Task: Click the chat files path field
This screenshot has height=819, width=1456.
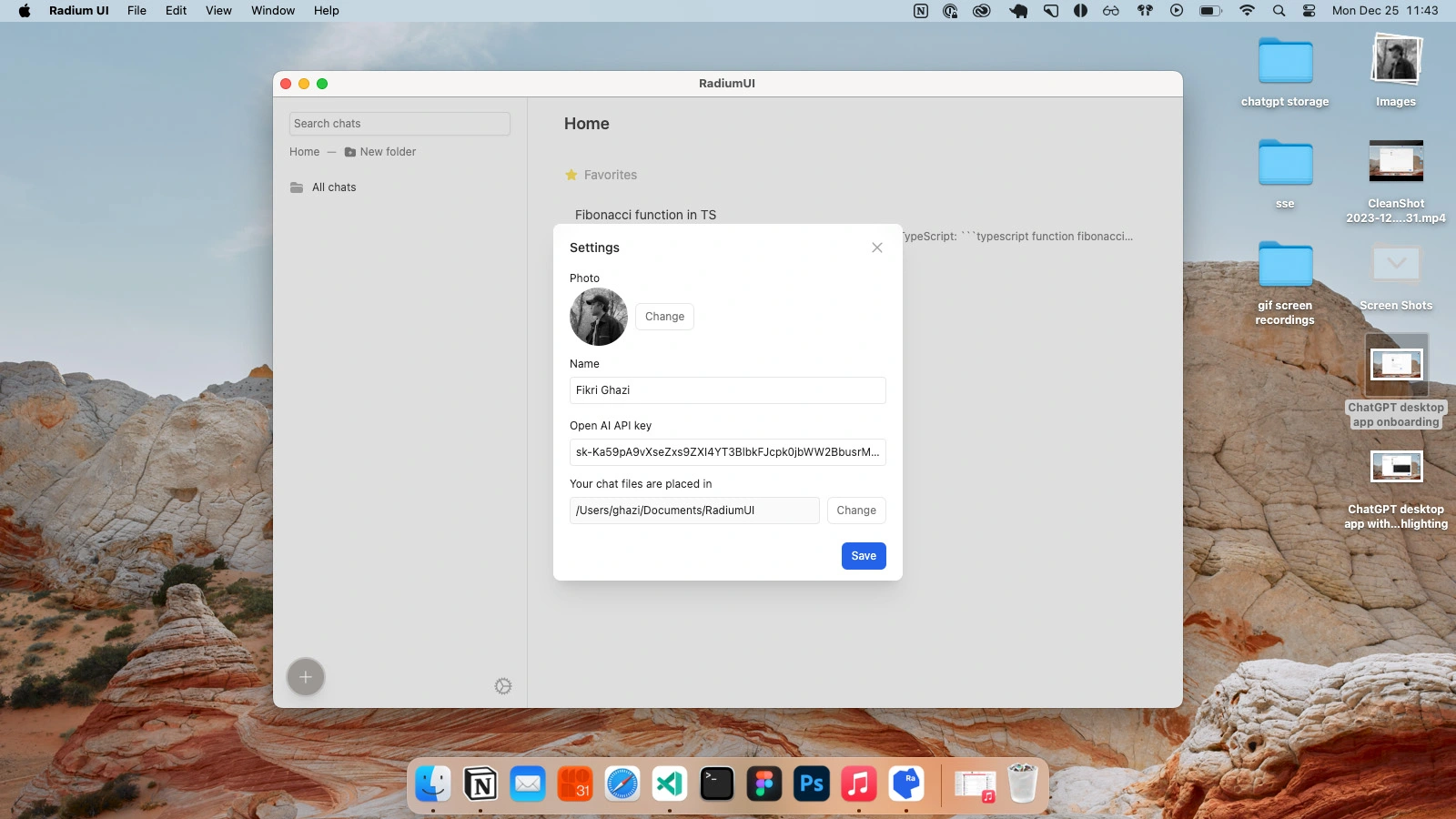Action: point(694,511)
